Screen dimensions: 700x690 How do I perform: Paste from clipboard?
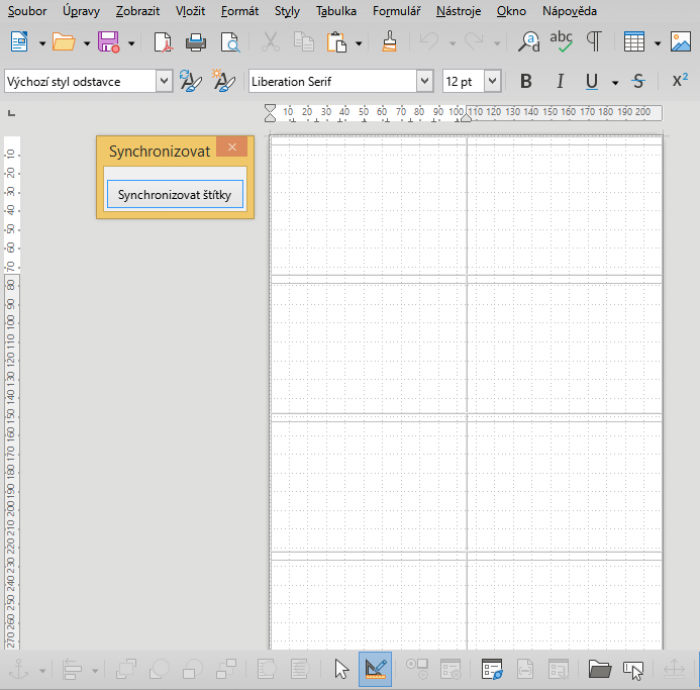337,42
